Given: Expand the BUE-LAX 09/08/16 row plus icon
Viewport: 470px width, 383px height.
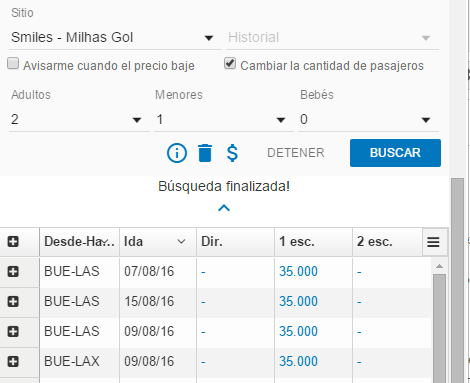Looking at the screenshot, I should tap(13, 362).
